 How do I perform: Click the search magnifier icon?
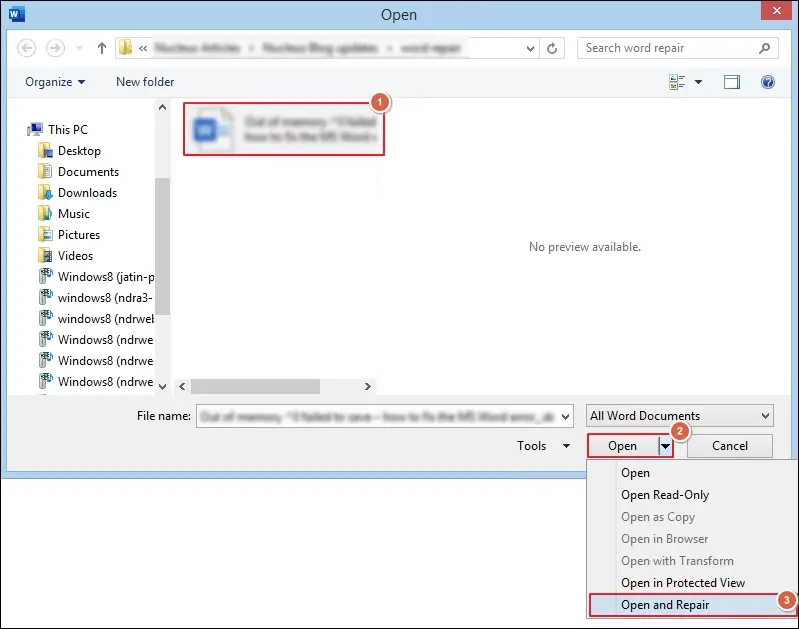coord(764,48)
